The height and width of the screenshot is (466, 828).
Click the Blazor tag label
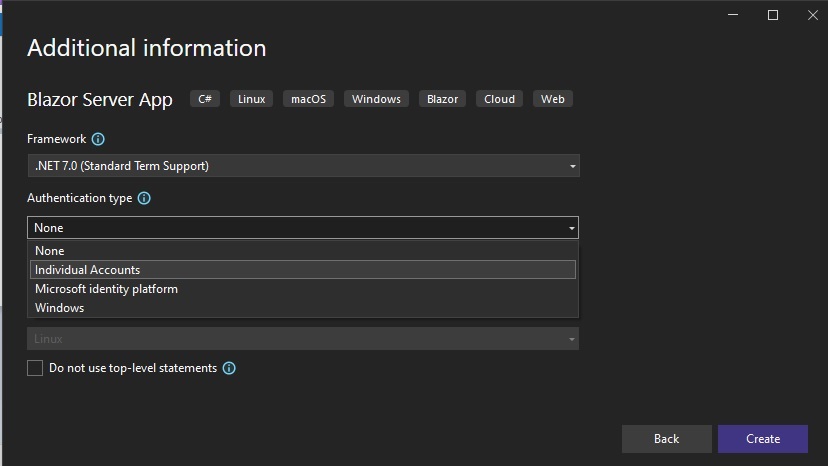pos(443,99)
